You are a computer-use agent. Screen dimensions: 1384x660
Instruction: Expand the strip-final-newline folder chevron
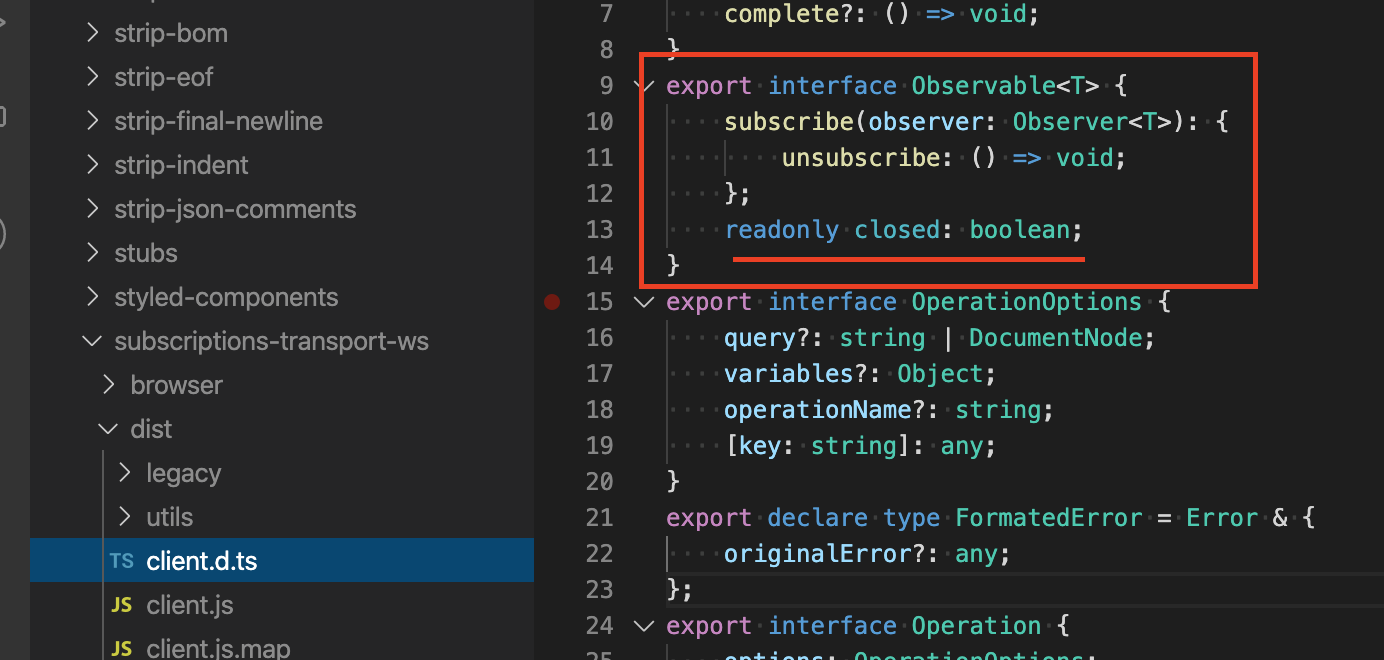pyautogui.click(x=93, y=121)
